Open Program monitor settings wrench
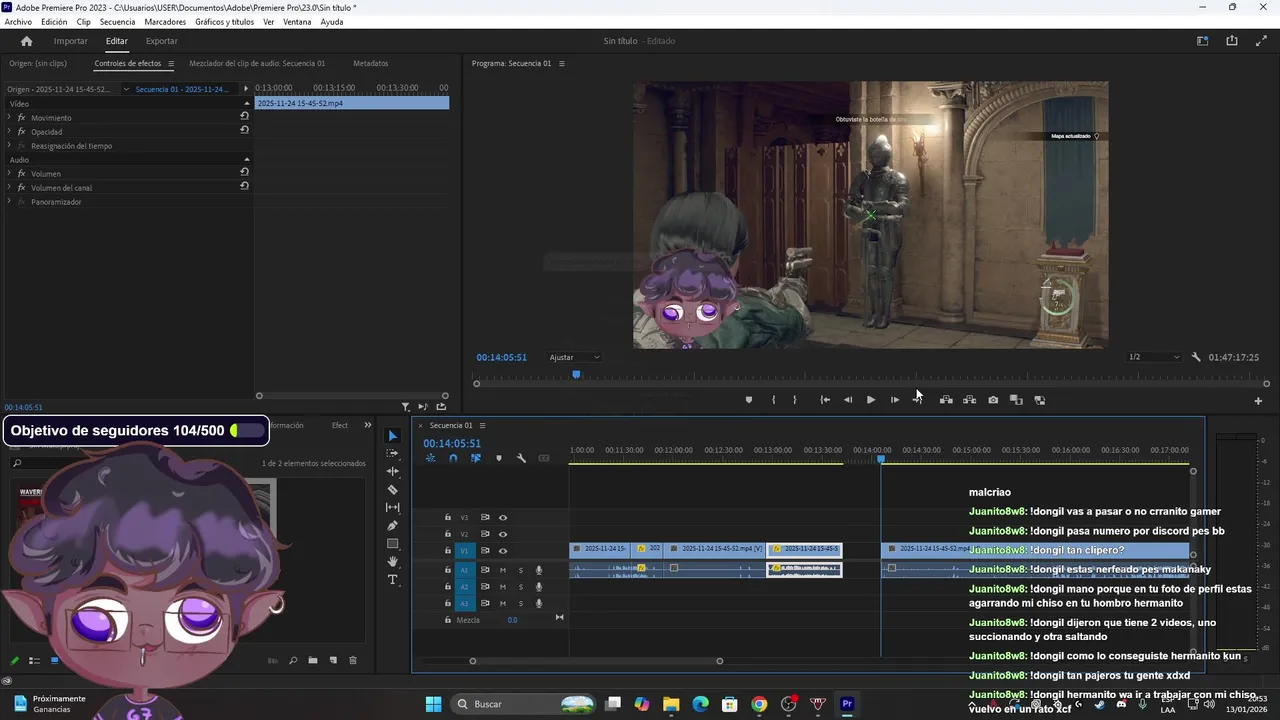 (x=1196, y=357)
